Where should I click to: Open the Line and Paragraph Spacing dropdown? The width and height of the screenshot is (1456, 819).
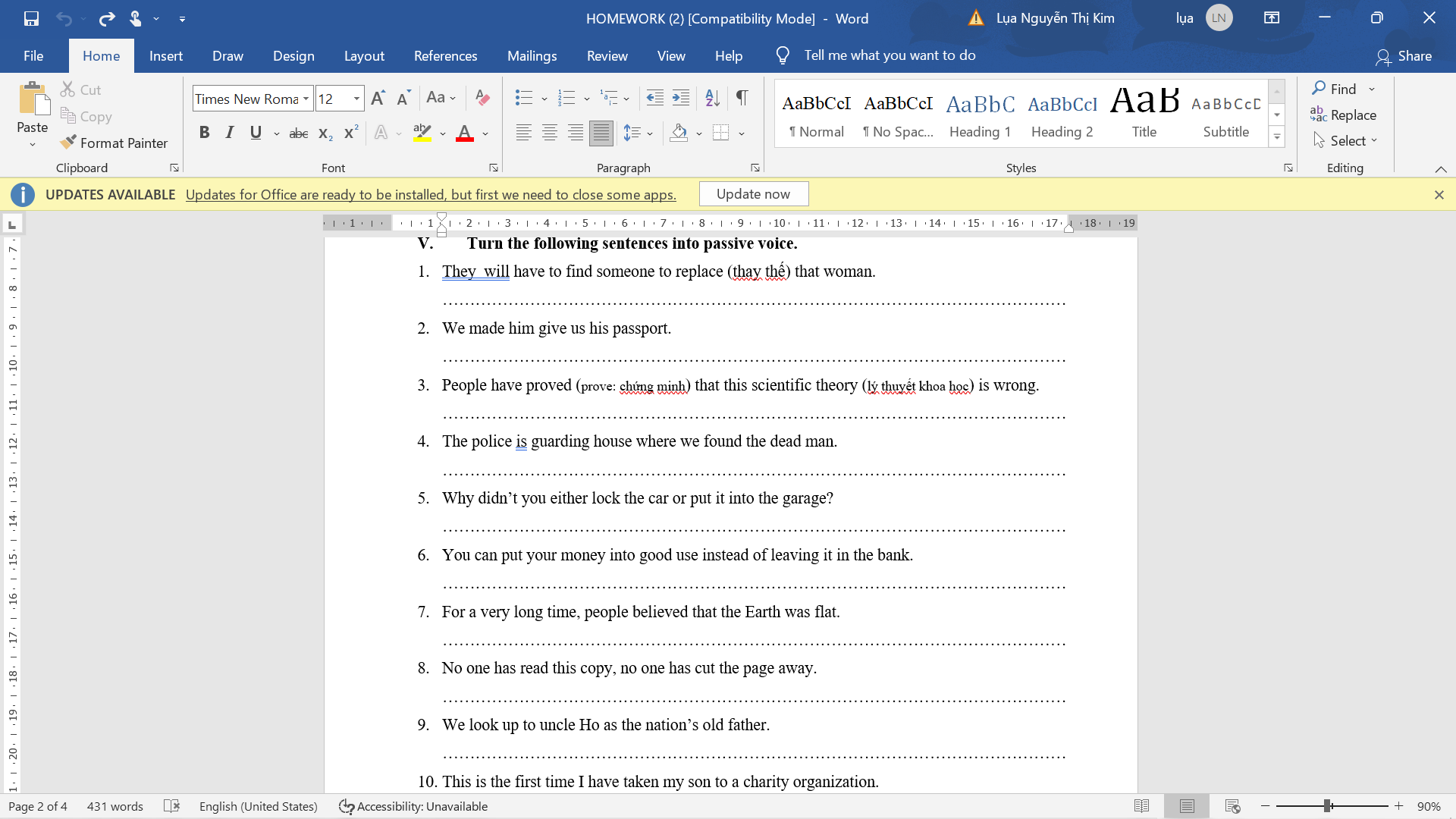(x=638, y=133)
